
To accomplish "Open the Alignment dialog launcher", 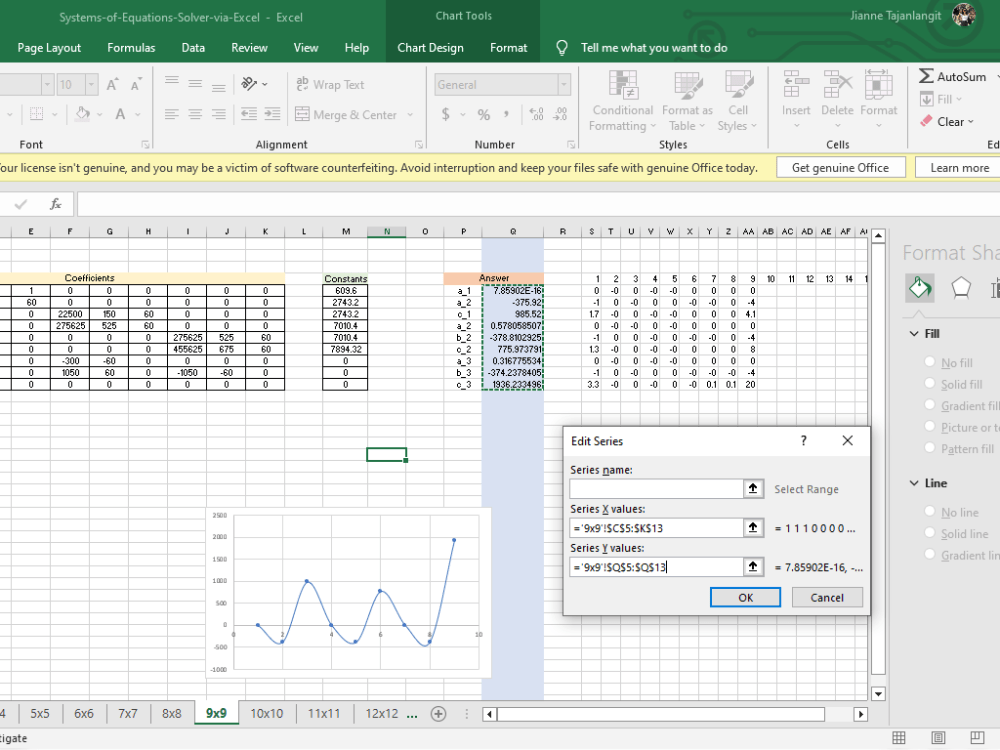I will point(419,145).
